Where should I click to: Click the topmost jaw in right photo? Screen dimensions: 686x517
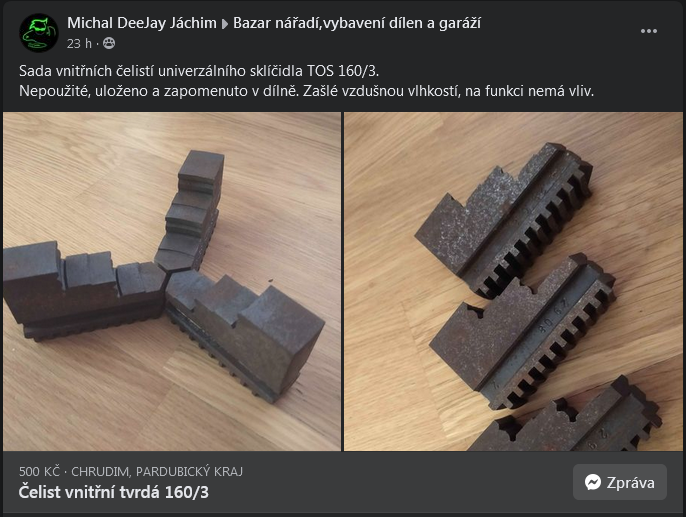(x=503, y=219)
